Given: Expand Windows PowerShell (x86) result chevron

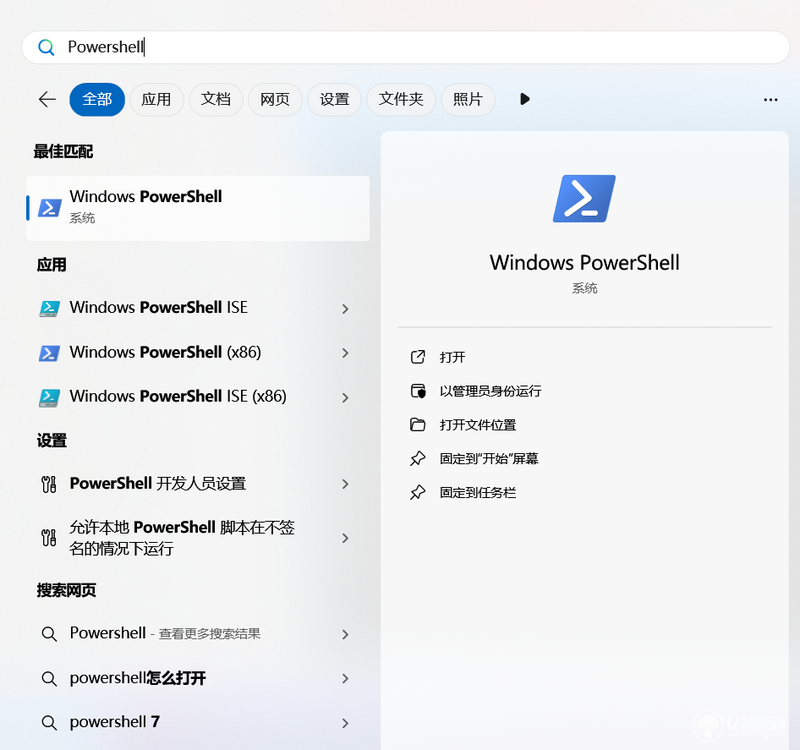Looking at the screenshot, I should [x=345, y=353].
